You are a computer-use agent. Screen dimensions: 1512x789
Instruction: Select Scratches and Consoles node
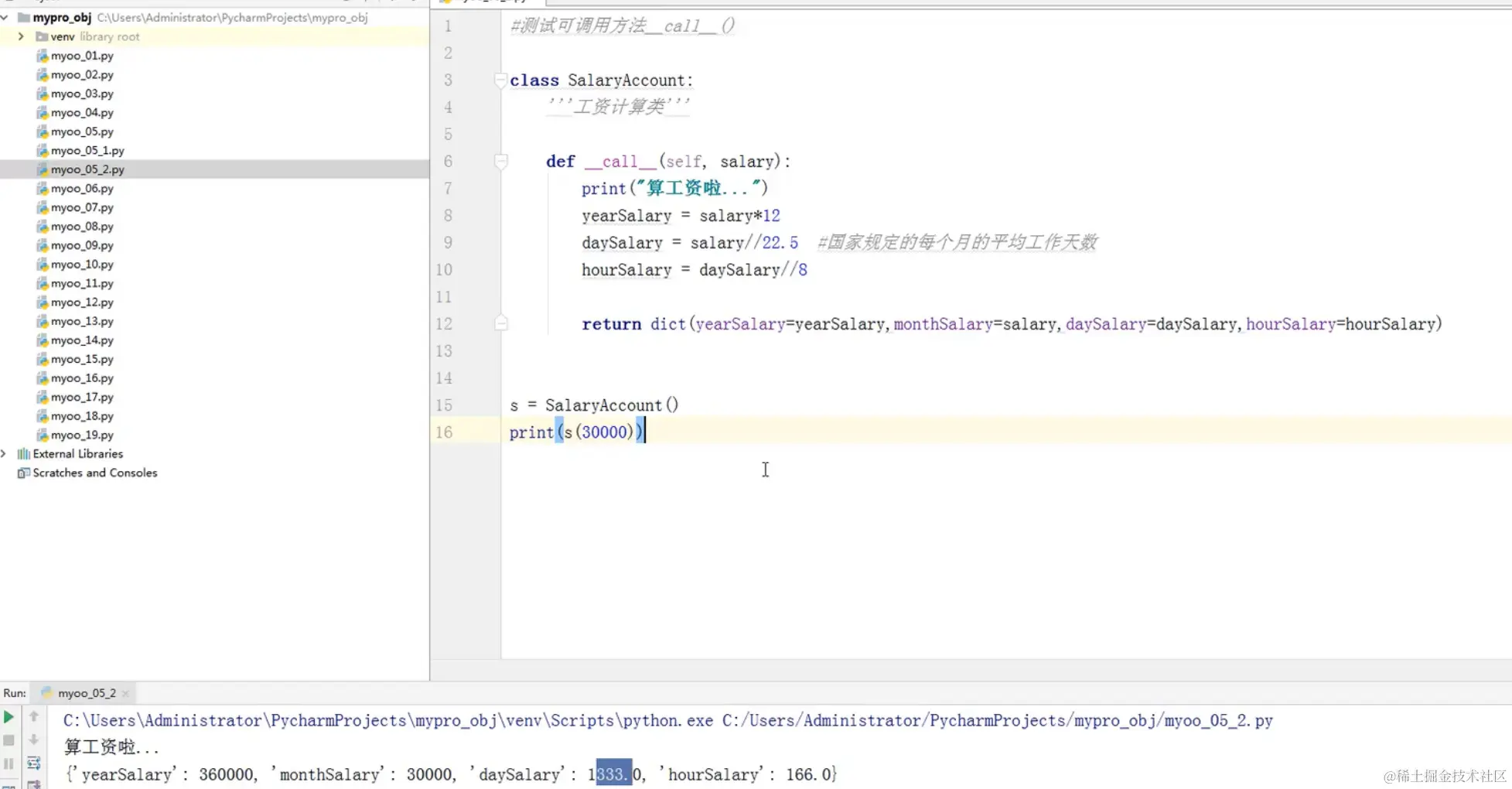(x=94, y=473)
